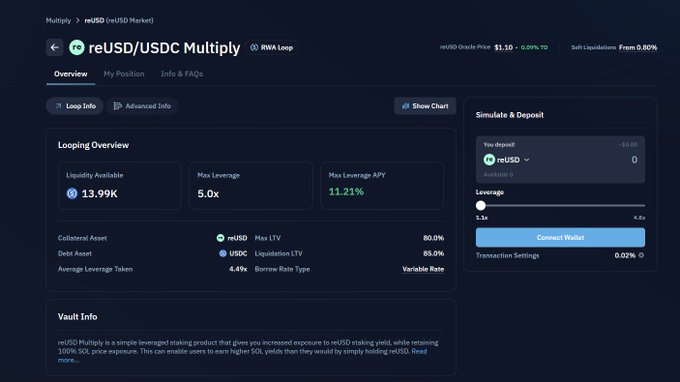Open Transaction Settings gear icon
The image size is (680, 382).
tap(641, 255)
